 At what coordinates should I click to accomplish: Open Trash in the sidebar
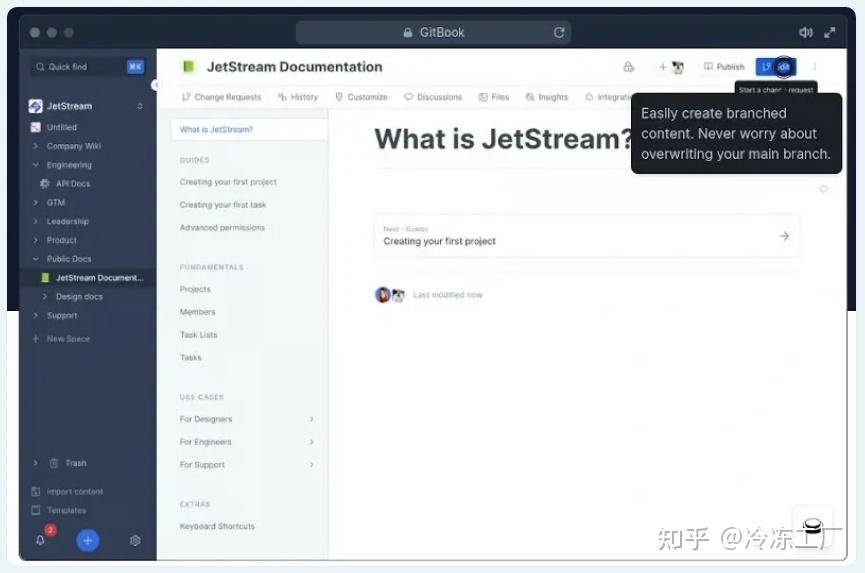click(76, 463)
